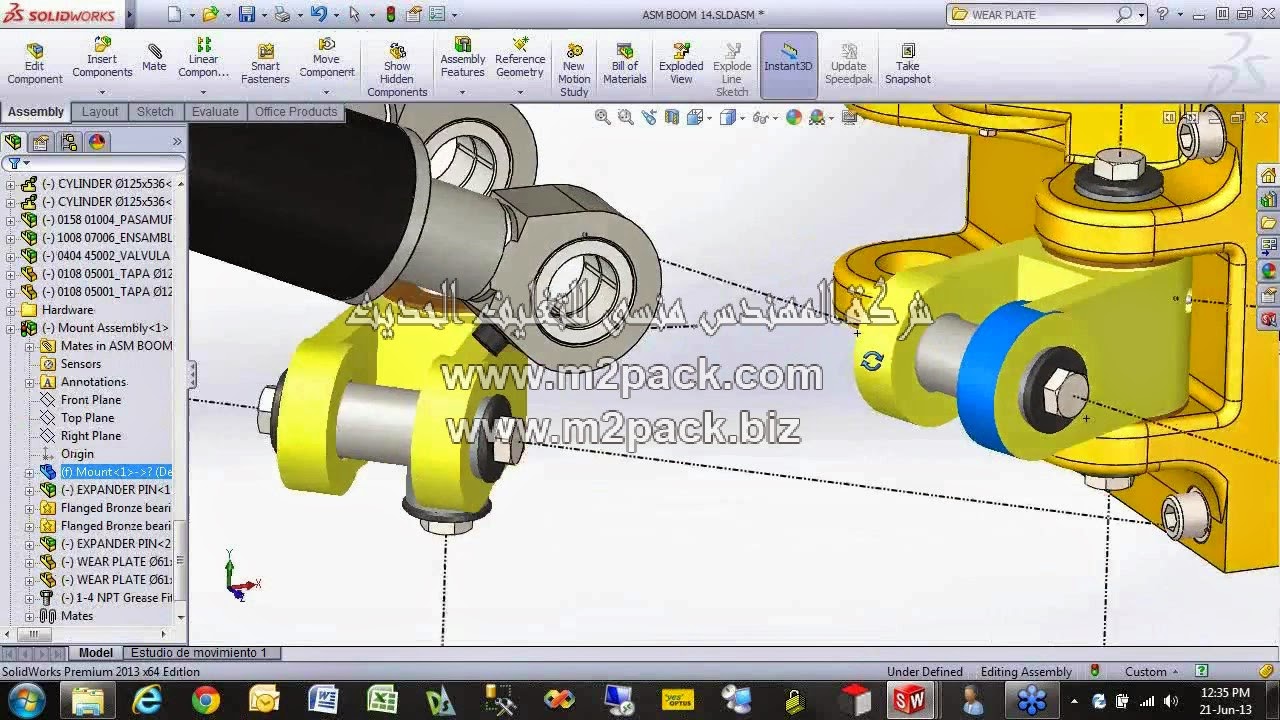This screenshot has width=1280, height=720.
Task: Switch to Office Products tab
Action: [296, 112]
